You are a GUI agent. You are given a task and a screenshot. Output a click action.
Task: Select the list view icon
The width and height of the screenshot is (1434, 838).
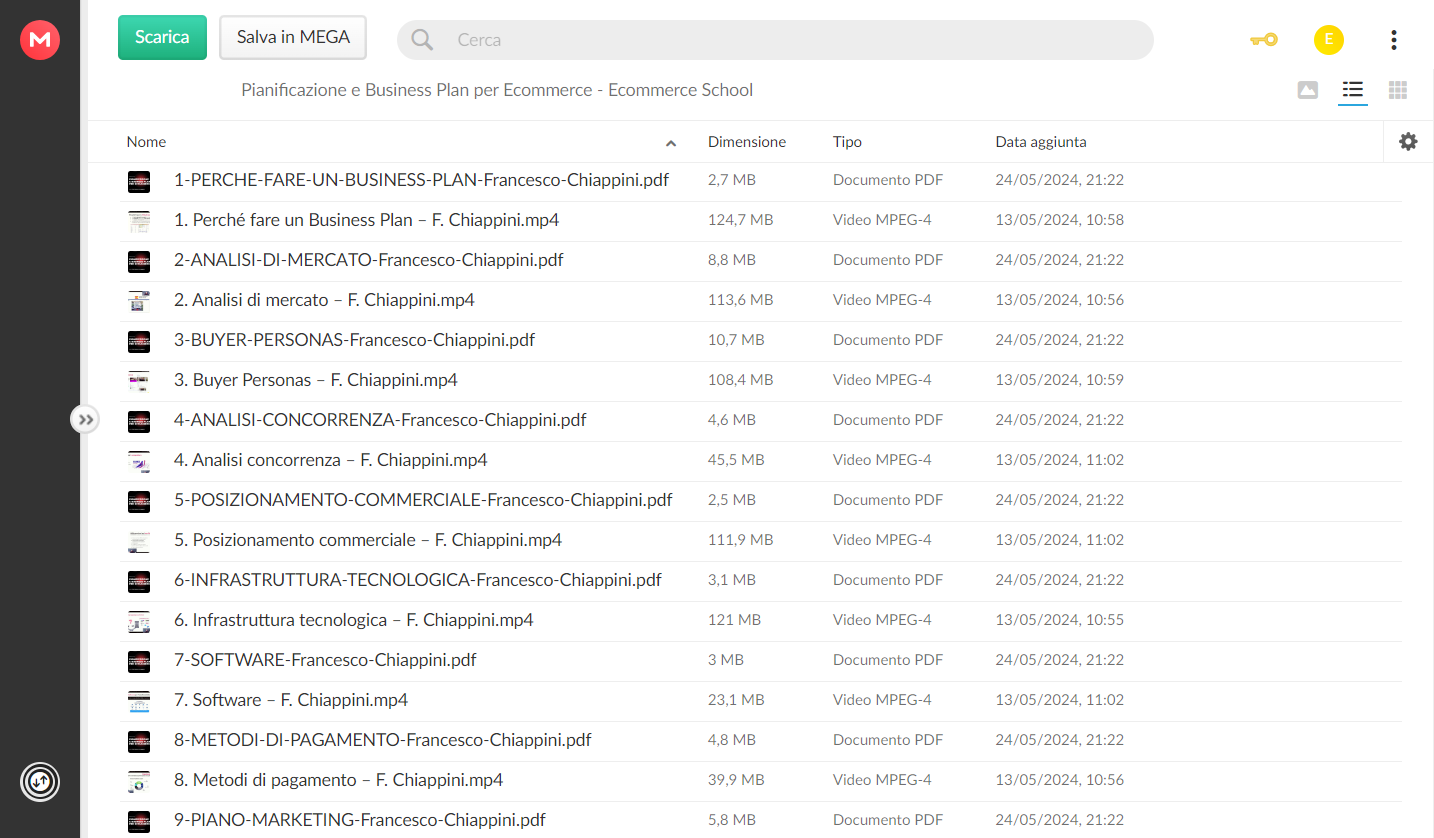(1353, 90)
